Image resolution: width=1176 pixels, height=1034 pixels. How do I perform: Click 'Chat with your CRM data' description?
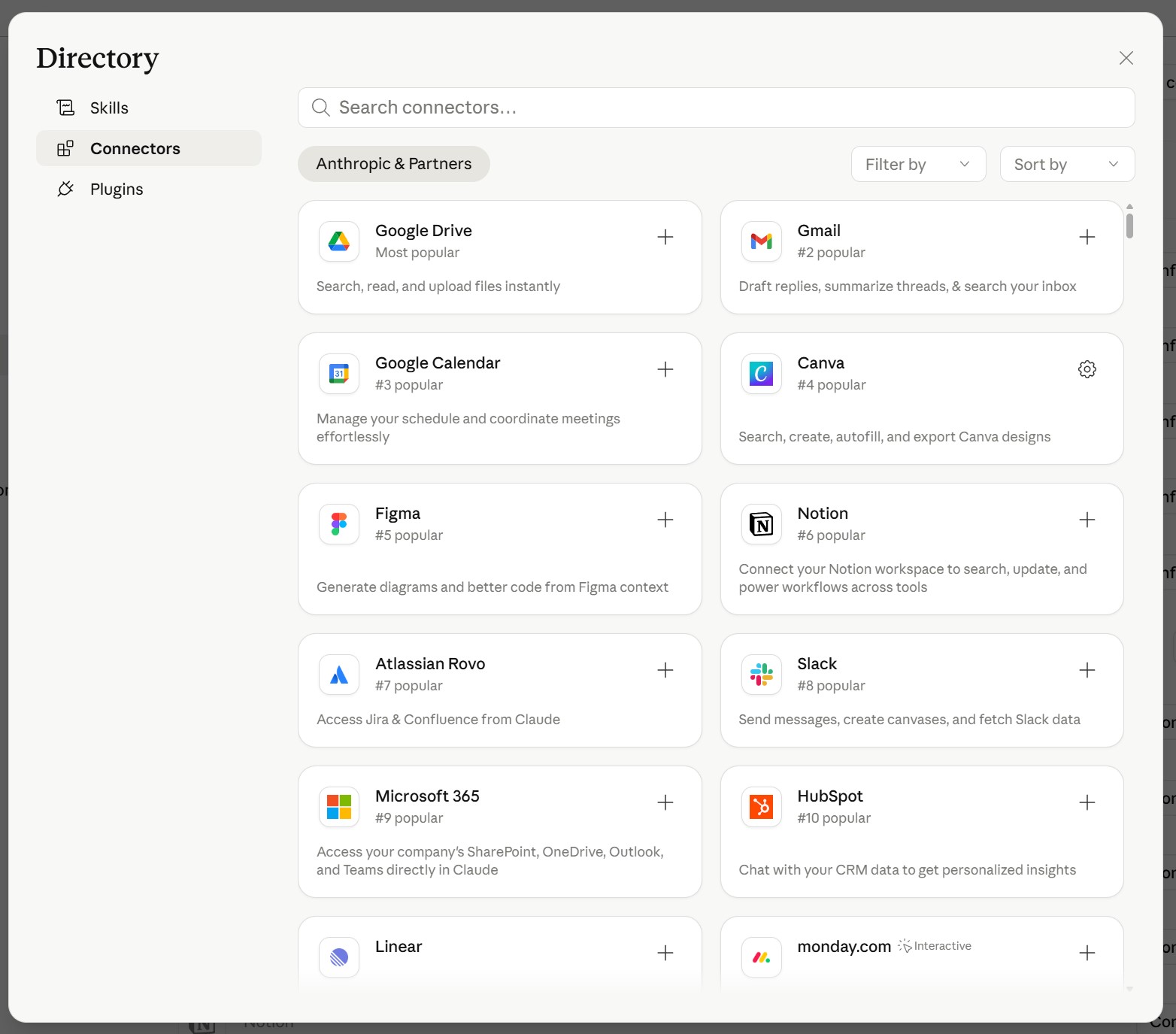pos(908,870)
